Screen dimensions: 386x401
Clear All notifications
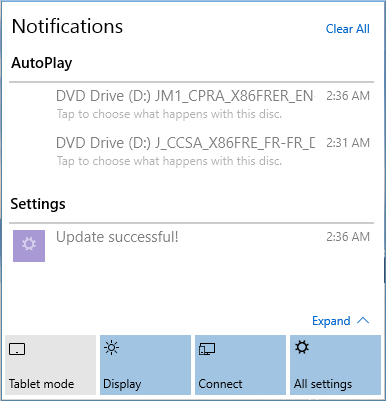347,29
